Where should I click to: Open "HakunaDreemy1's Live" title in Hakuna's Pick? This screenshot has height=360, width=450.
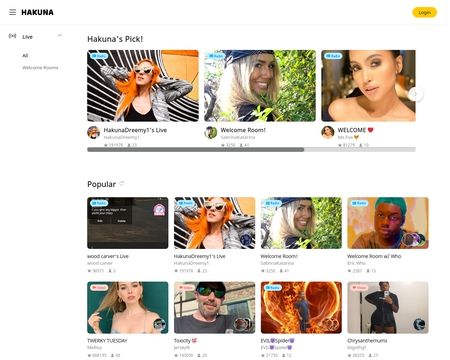coord(135,130)
